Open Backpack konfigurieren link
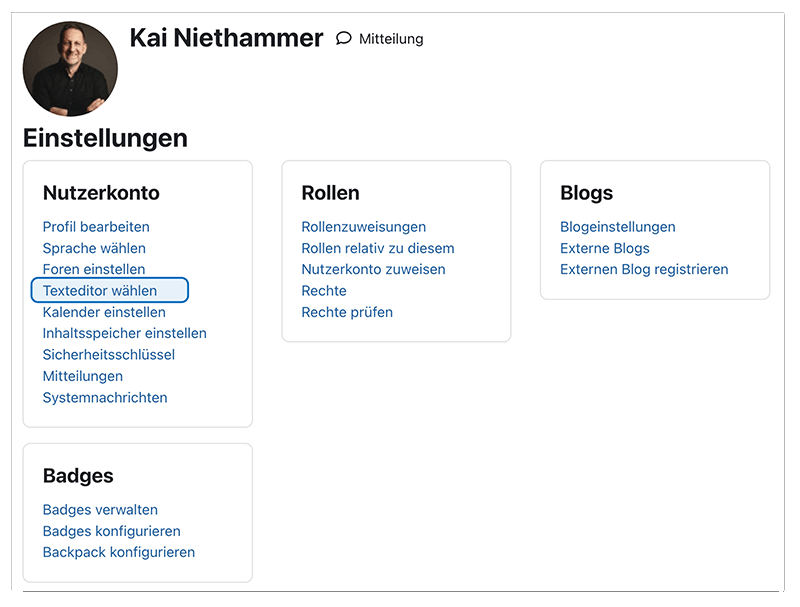 click(119, 552)
